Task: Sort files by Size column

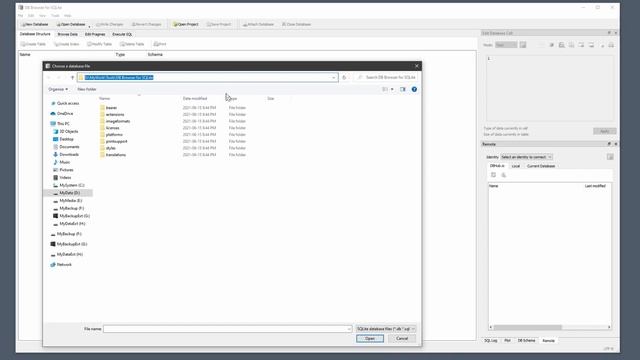Action: point(271,99)
